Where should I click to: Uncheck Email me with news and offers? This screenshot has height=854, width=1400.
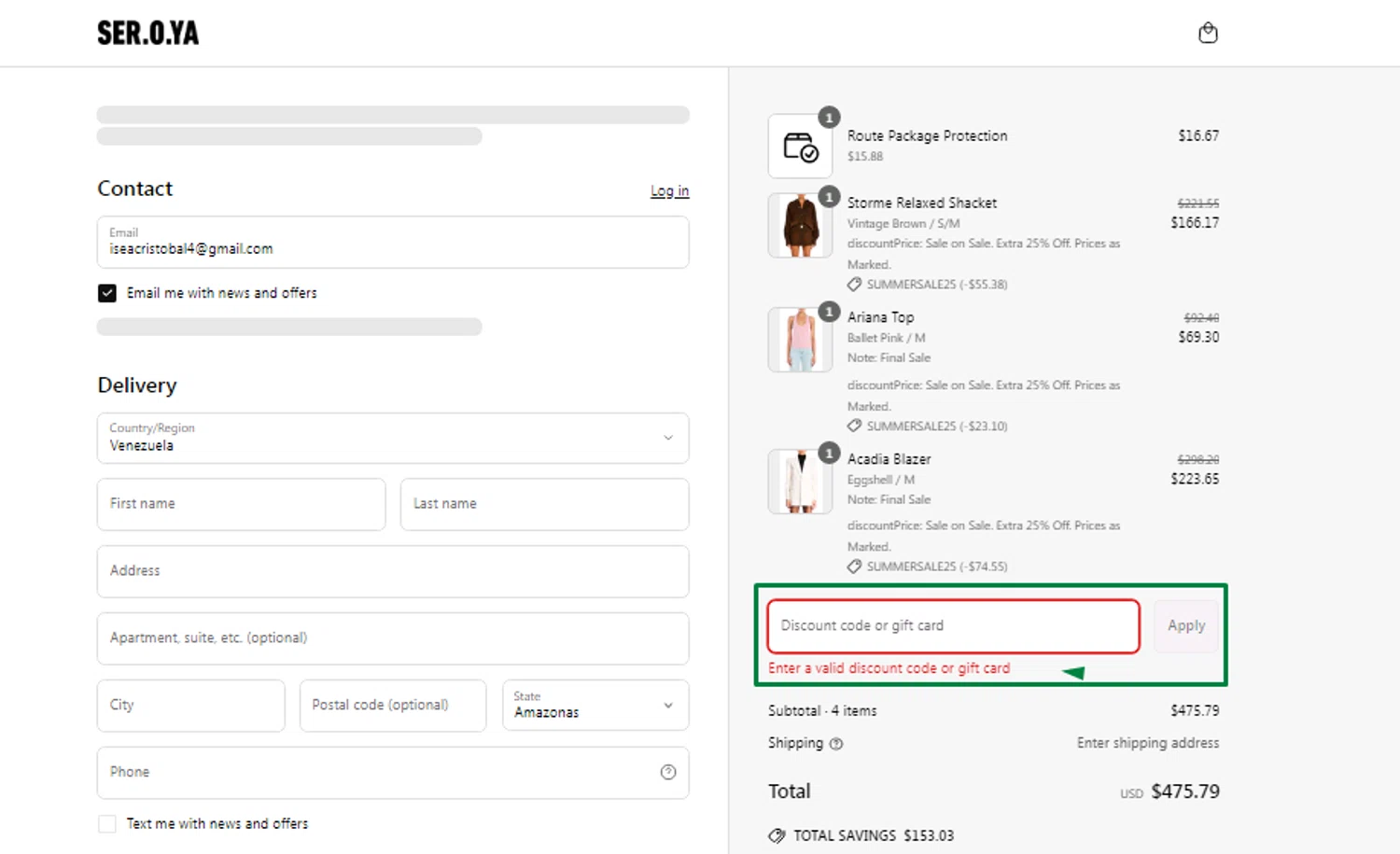tap(107, 293)
